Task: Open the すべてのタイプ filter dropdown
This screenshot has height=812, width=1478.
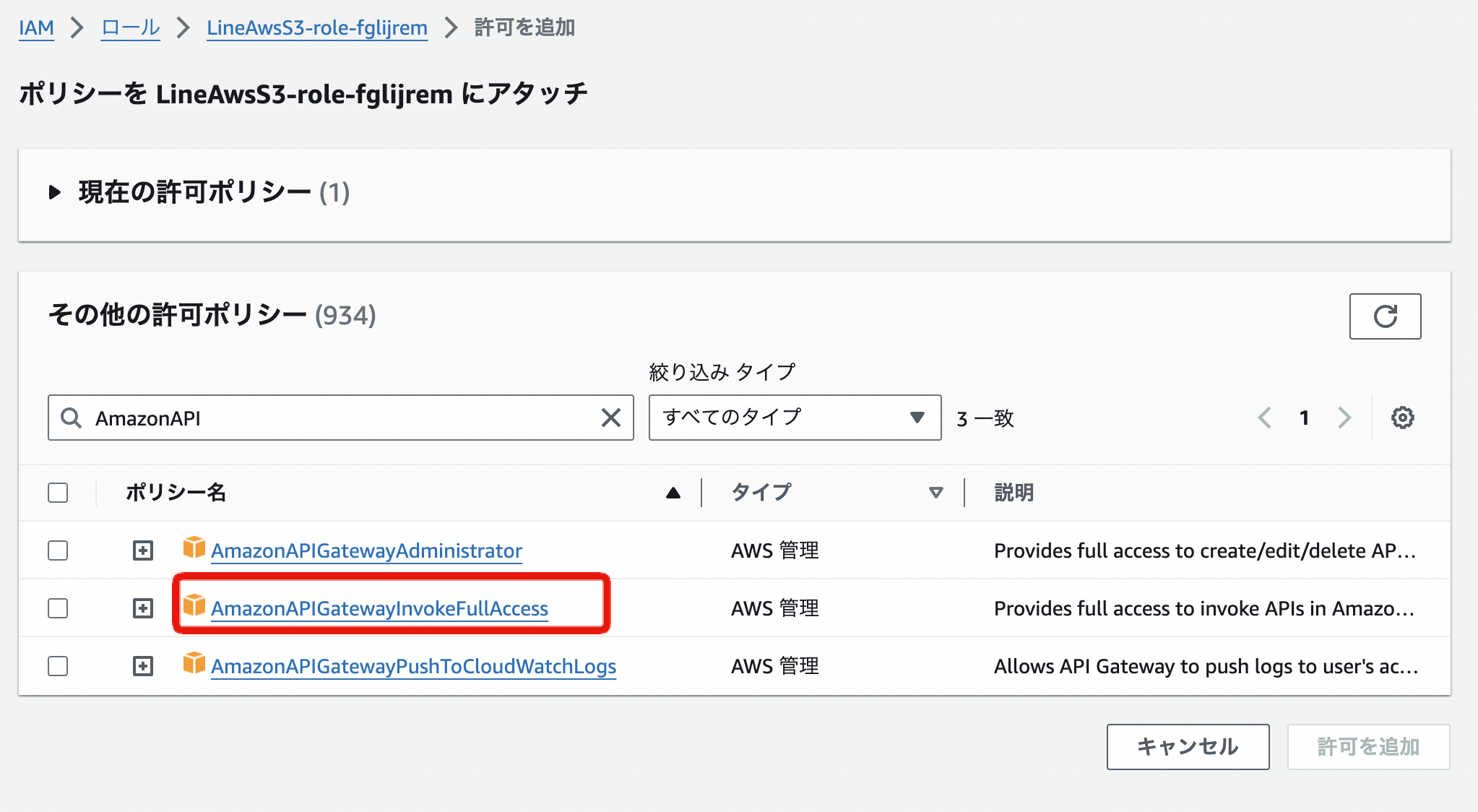Action: coord(795,418)
